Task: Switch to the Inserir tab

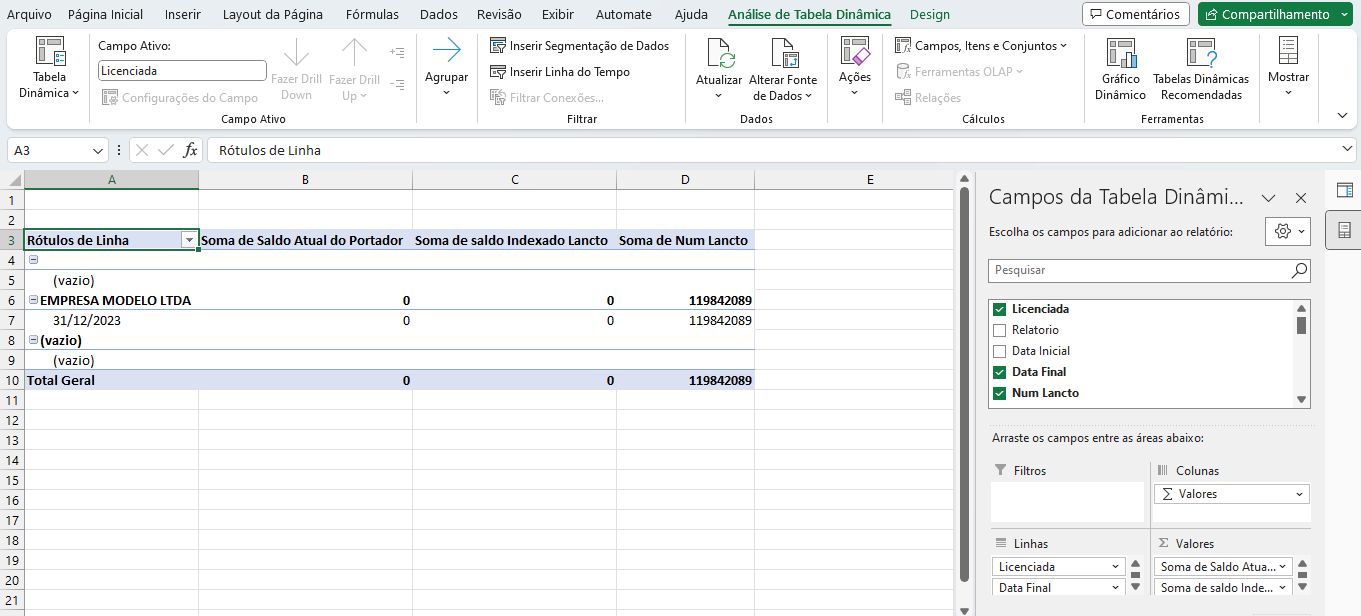Action: [x=182, y=14]
